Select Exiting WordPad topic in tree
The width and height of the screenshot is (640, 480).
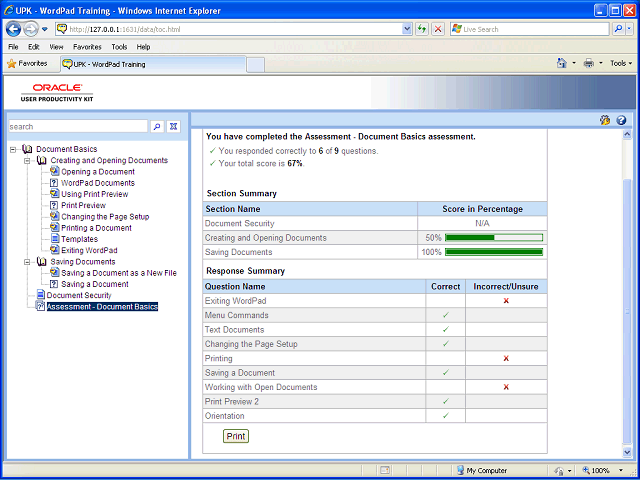89,250
